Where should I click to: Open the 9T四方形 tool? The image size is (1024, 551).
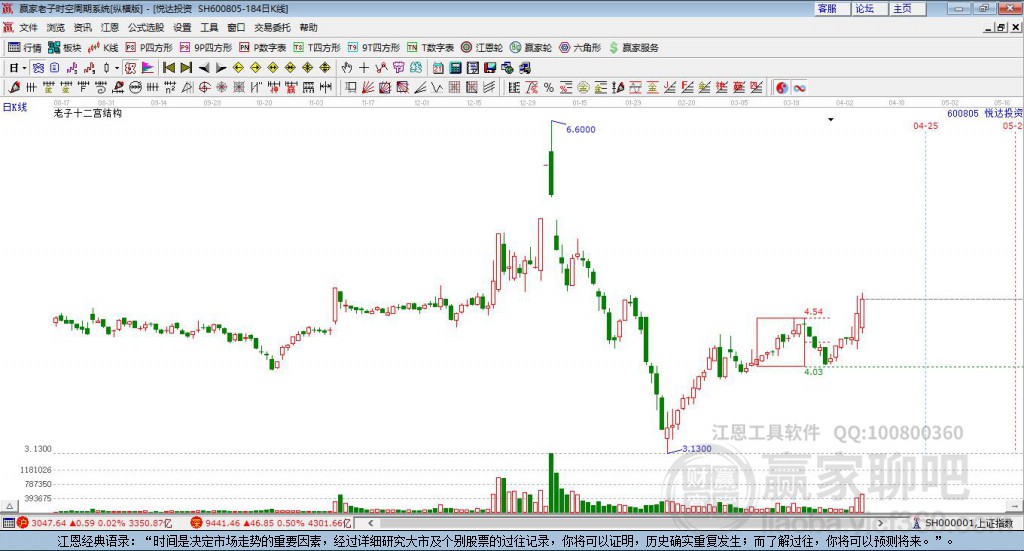(374, 48)
